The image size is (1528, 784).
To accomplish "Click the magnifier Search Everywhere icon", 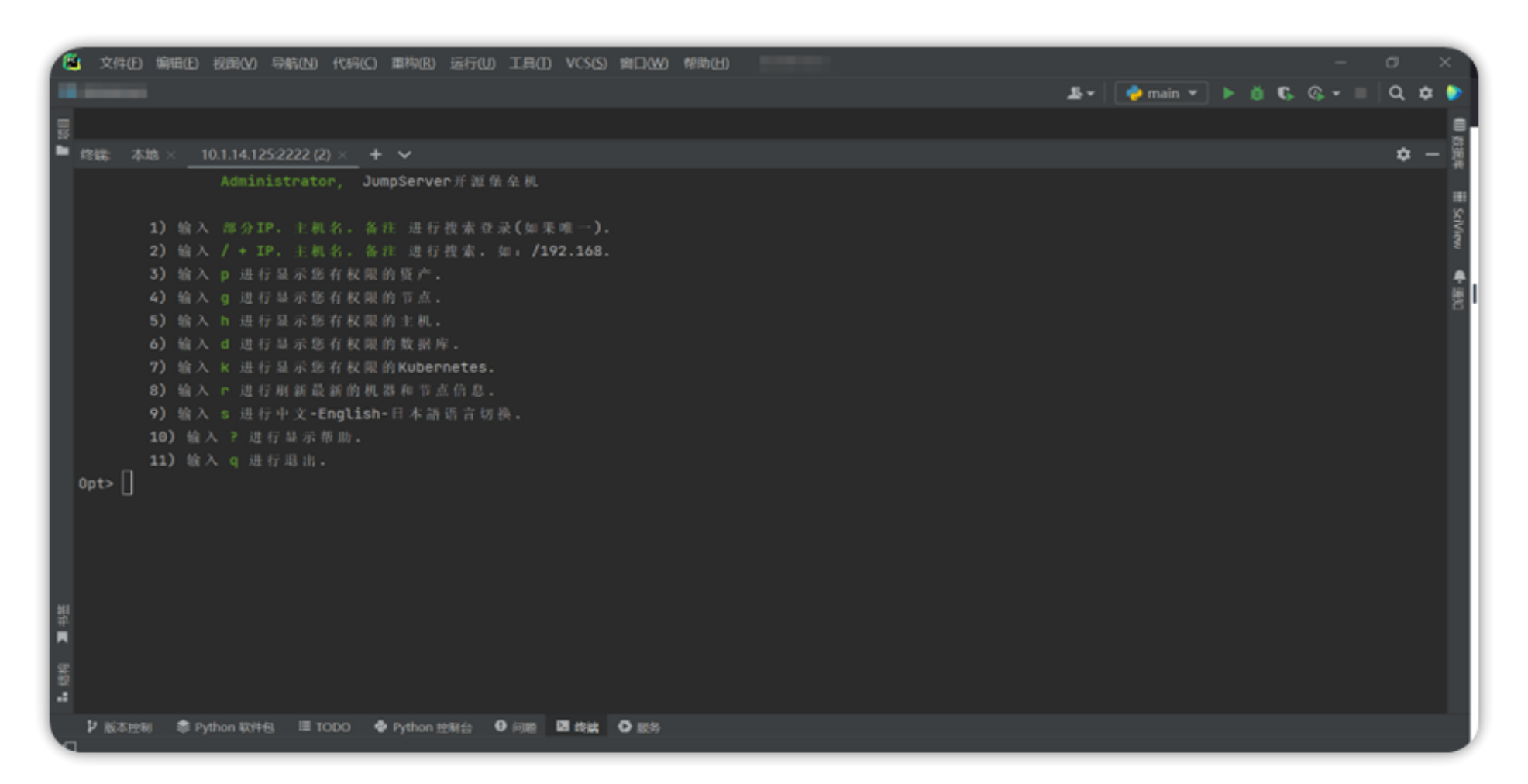I will click(1396, 93).
